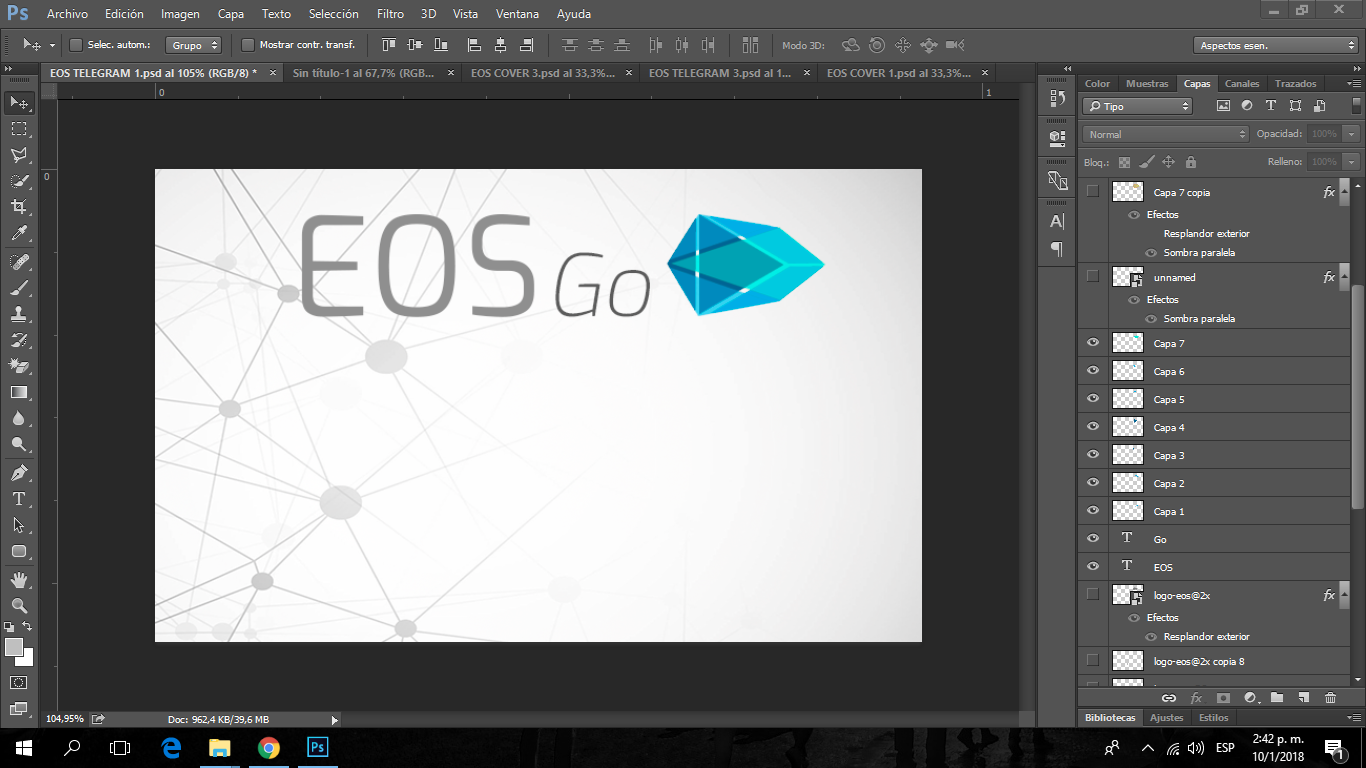Open the Capa menu
This screenshot has height=768, width=1366.
point(231,14)
